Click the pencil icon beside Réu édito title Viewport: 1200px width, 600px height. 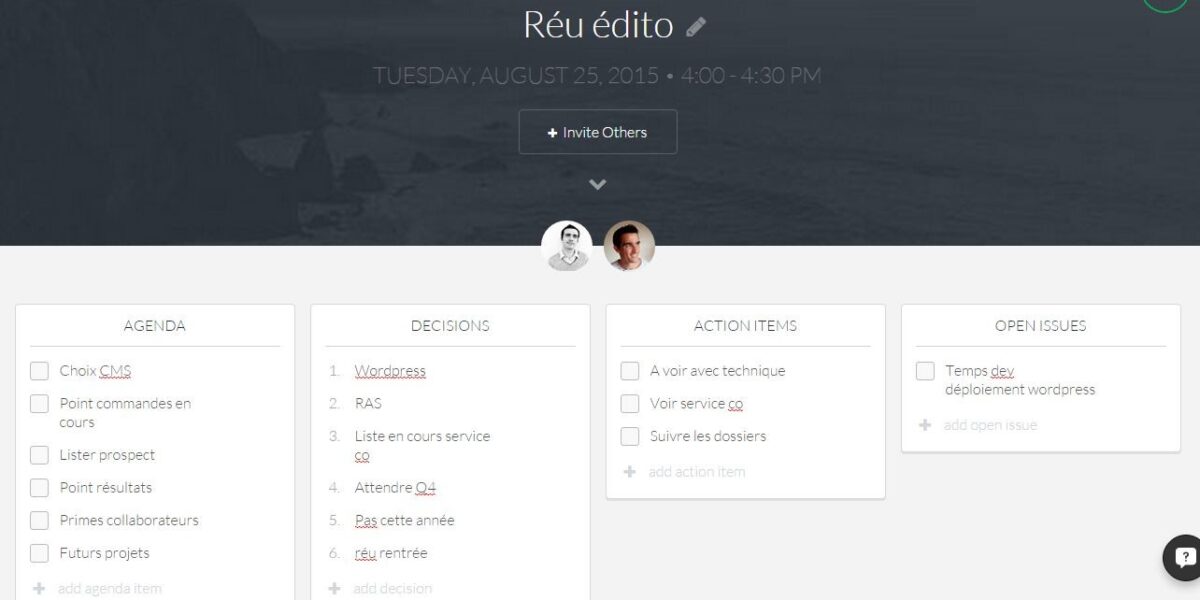[x=696, y=27]
